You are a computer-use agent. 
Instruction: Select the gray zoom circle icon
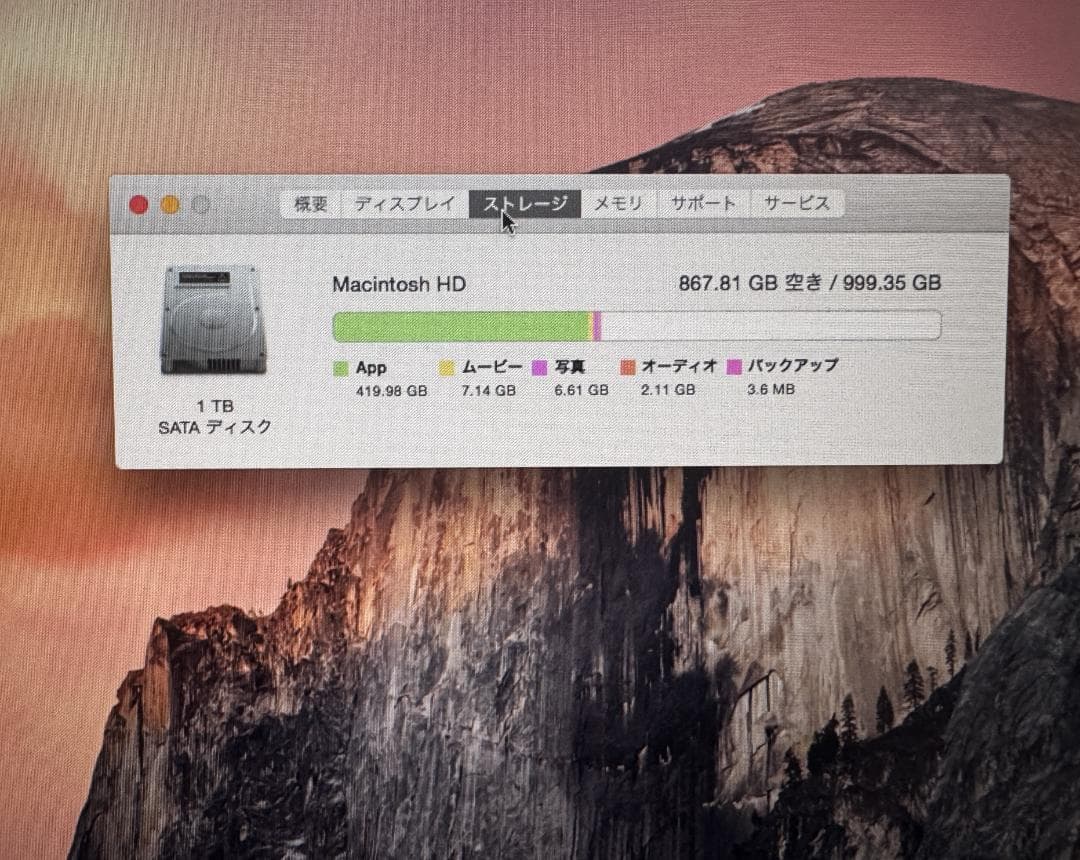(x=201, y=204)
